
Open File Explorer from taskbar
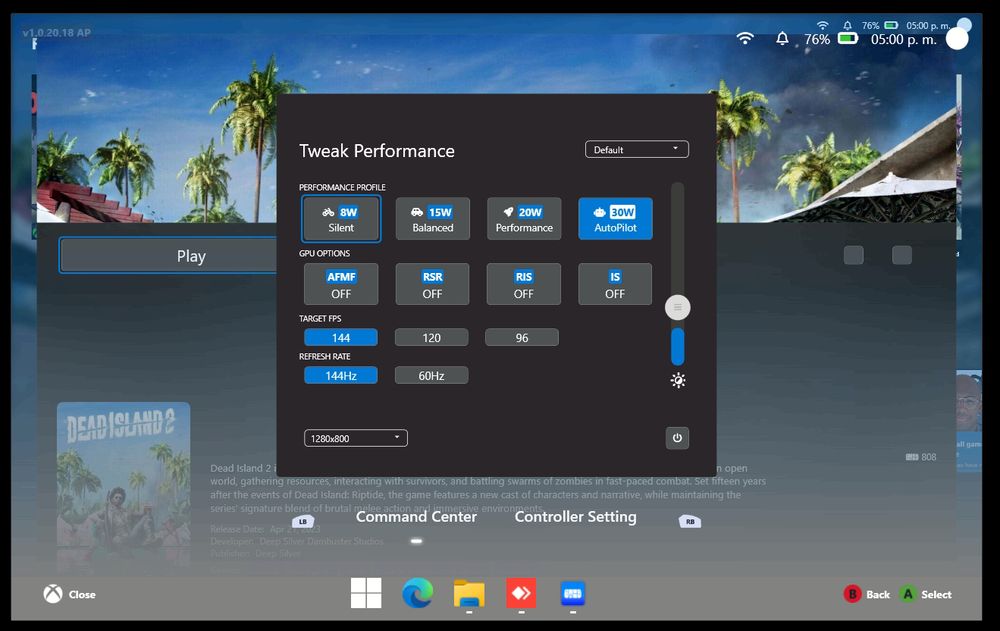coord(469,593)
